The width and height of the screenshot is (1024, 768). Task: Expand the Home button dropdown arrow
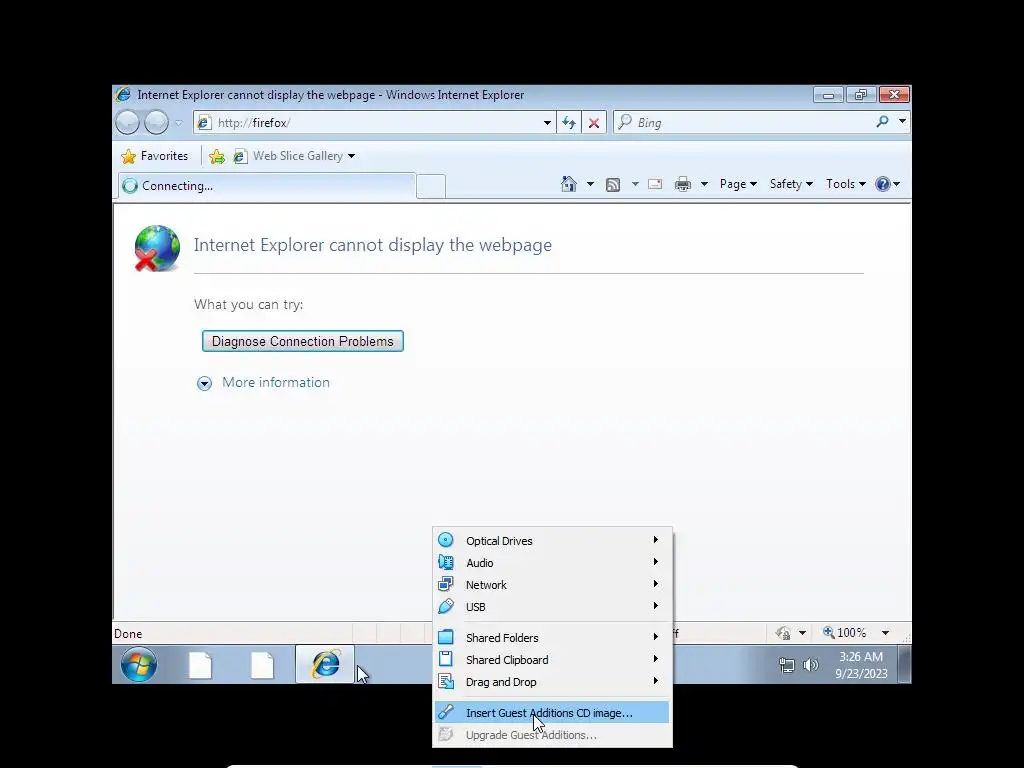590,184
